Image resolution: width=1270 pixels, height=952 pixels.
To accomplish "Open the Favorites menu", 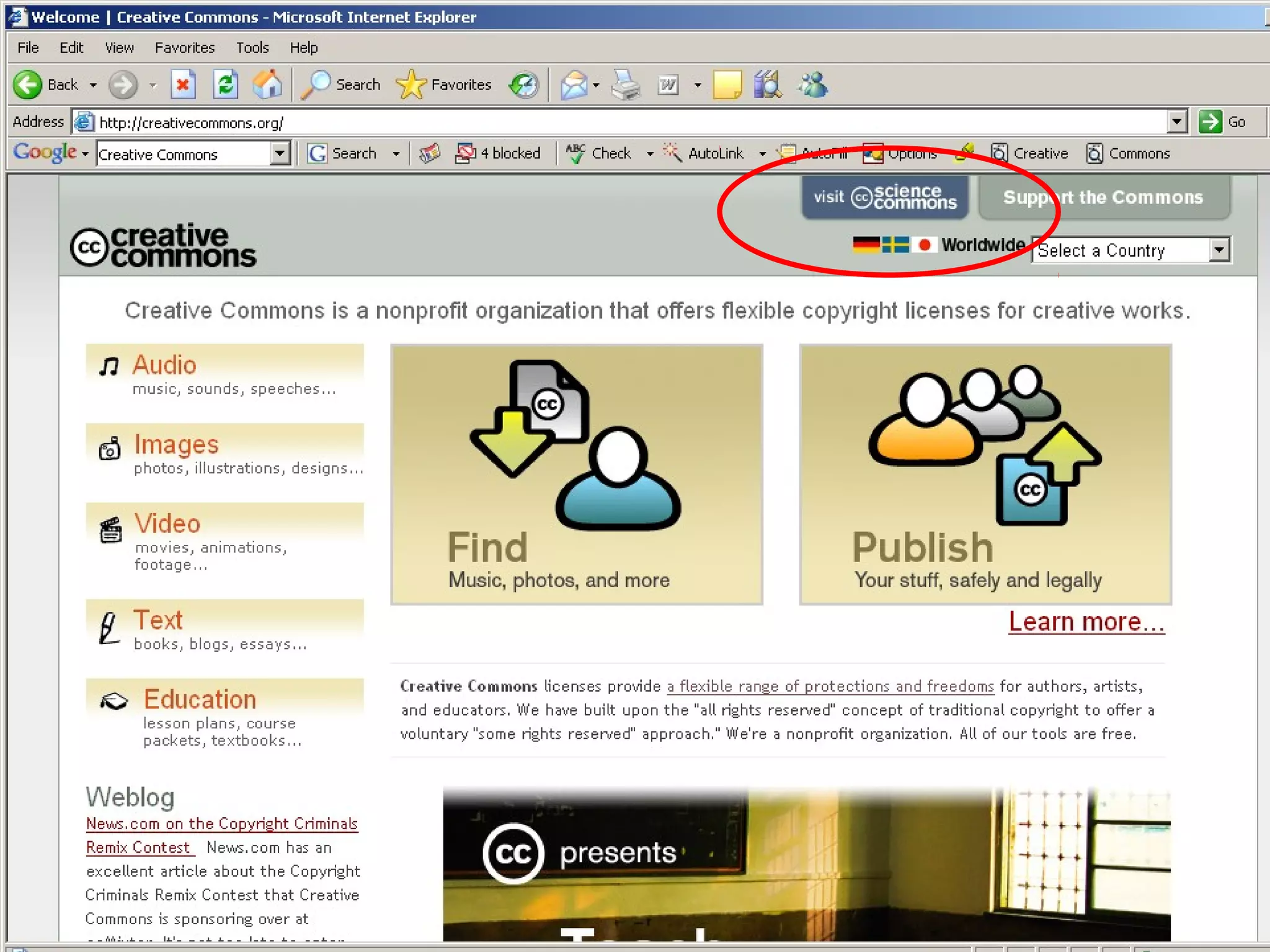I will pyautogui.click(x=184, y=48).
